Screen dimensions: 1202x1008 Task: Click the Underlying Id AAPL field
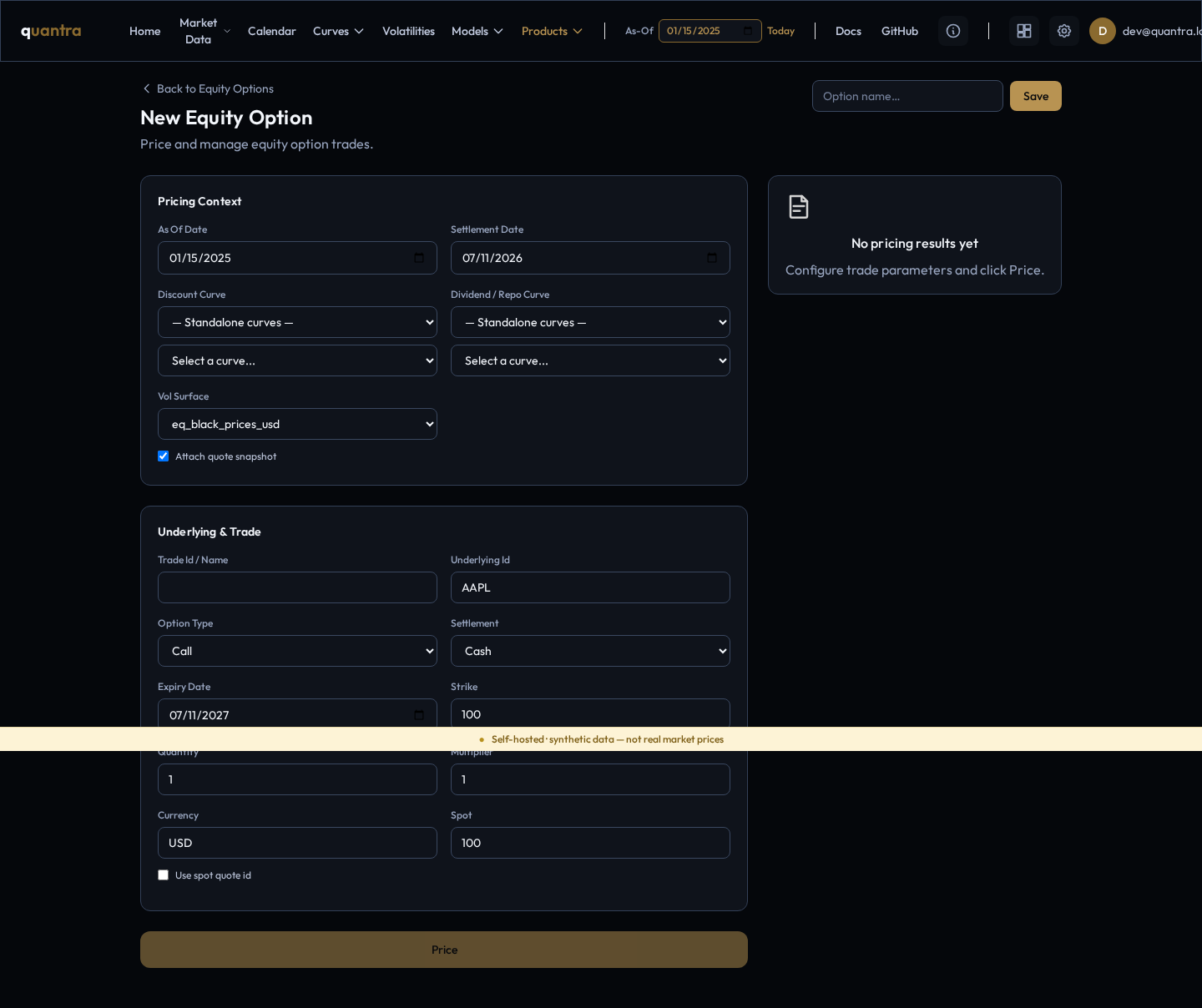(590, 587)
